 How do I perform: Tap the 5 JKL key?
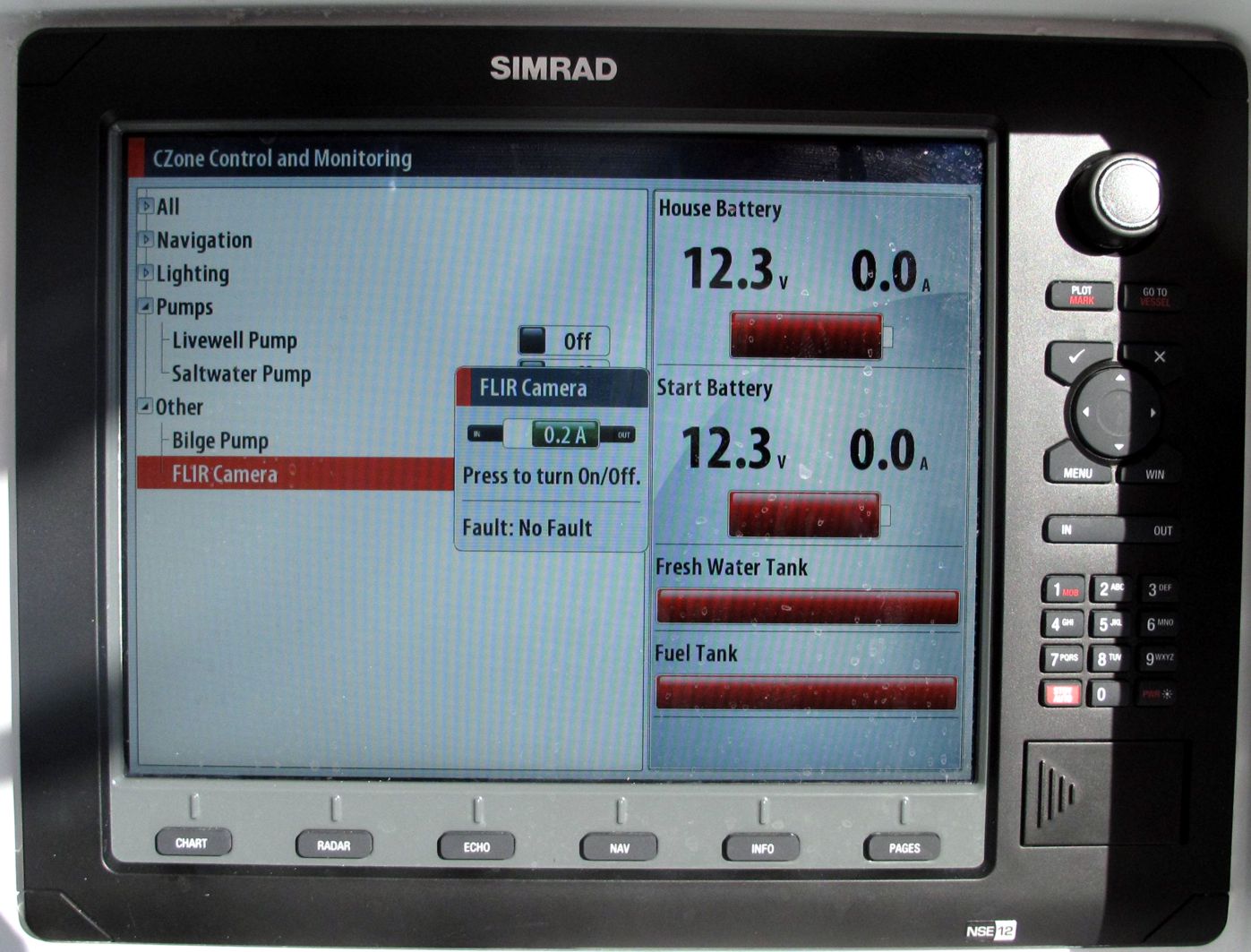tap(1110, 623)
